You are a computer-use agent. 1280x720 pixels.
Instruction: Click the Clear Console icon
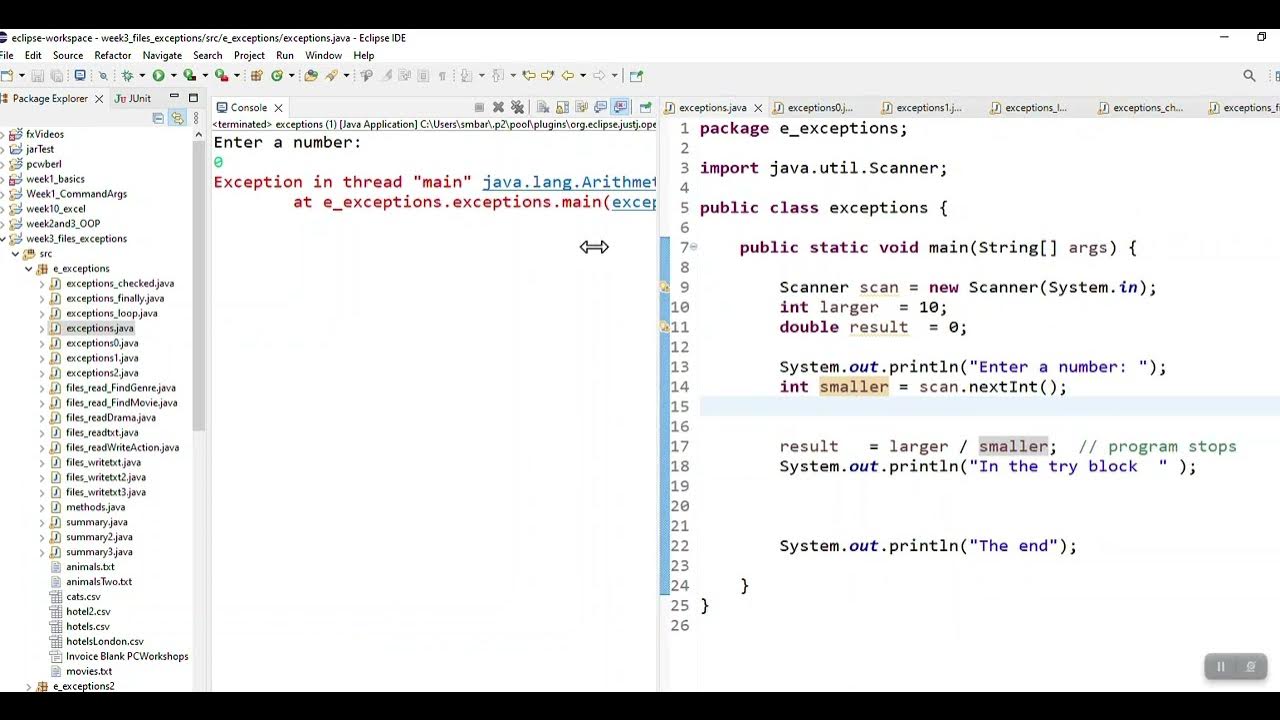click(541, 107)
